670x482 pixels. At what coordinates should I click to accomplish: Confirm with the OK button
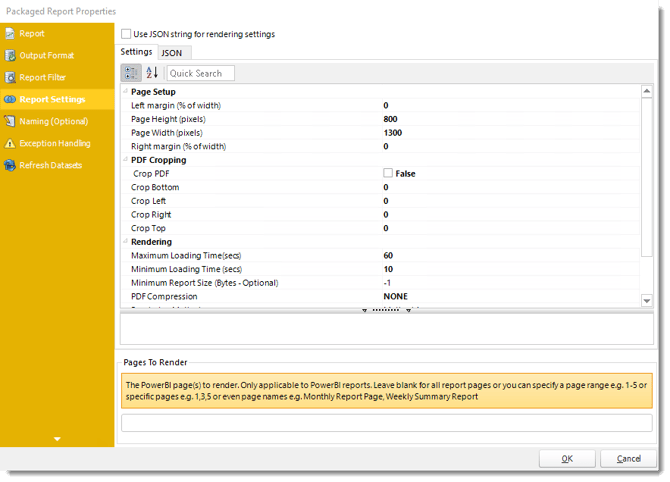point(567,459)
